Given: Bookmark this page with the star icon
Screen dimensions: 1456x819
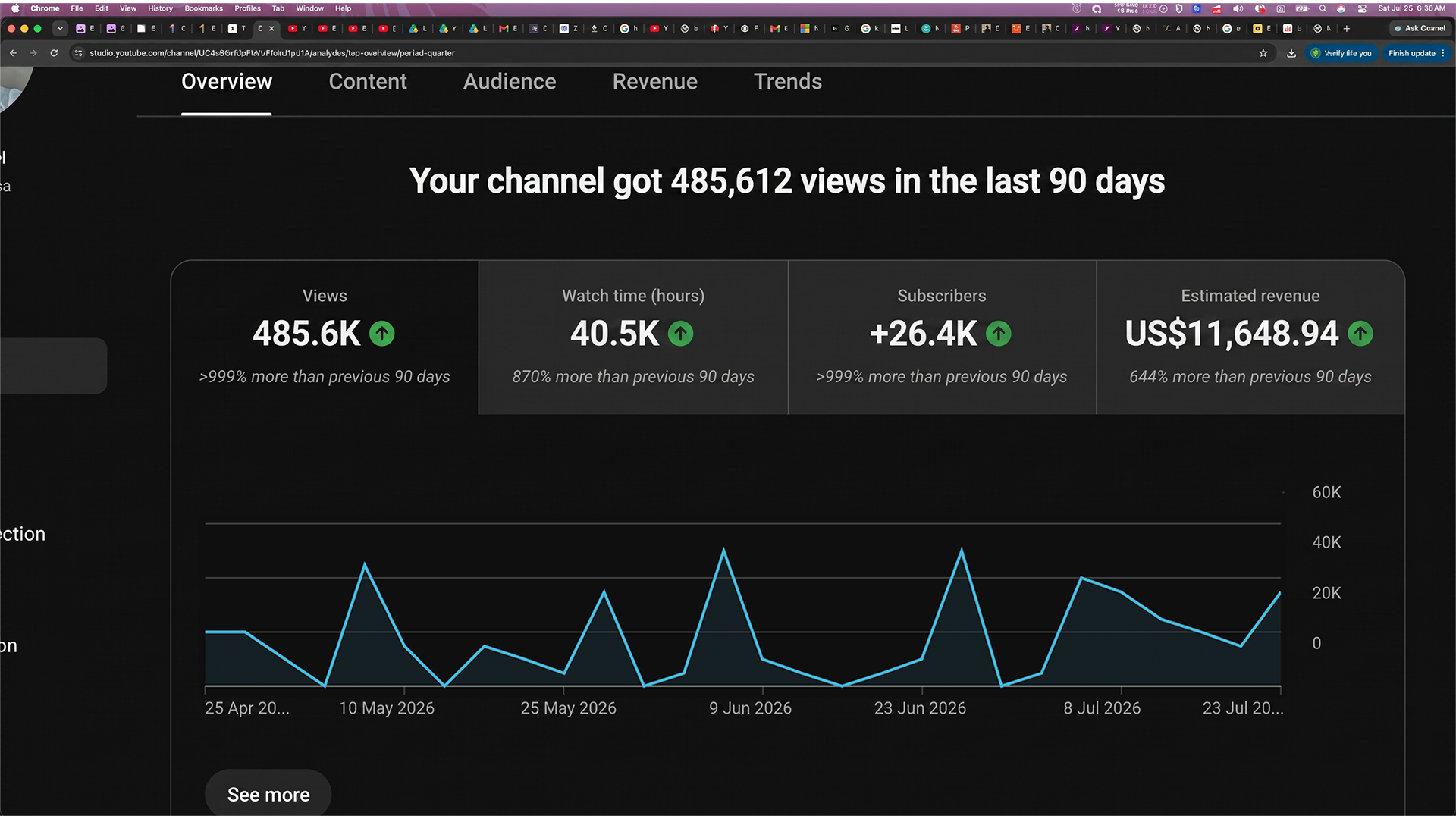Looking at the screenshot, I should pyautogui.click(x=1263, y=53).
